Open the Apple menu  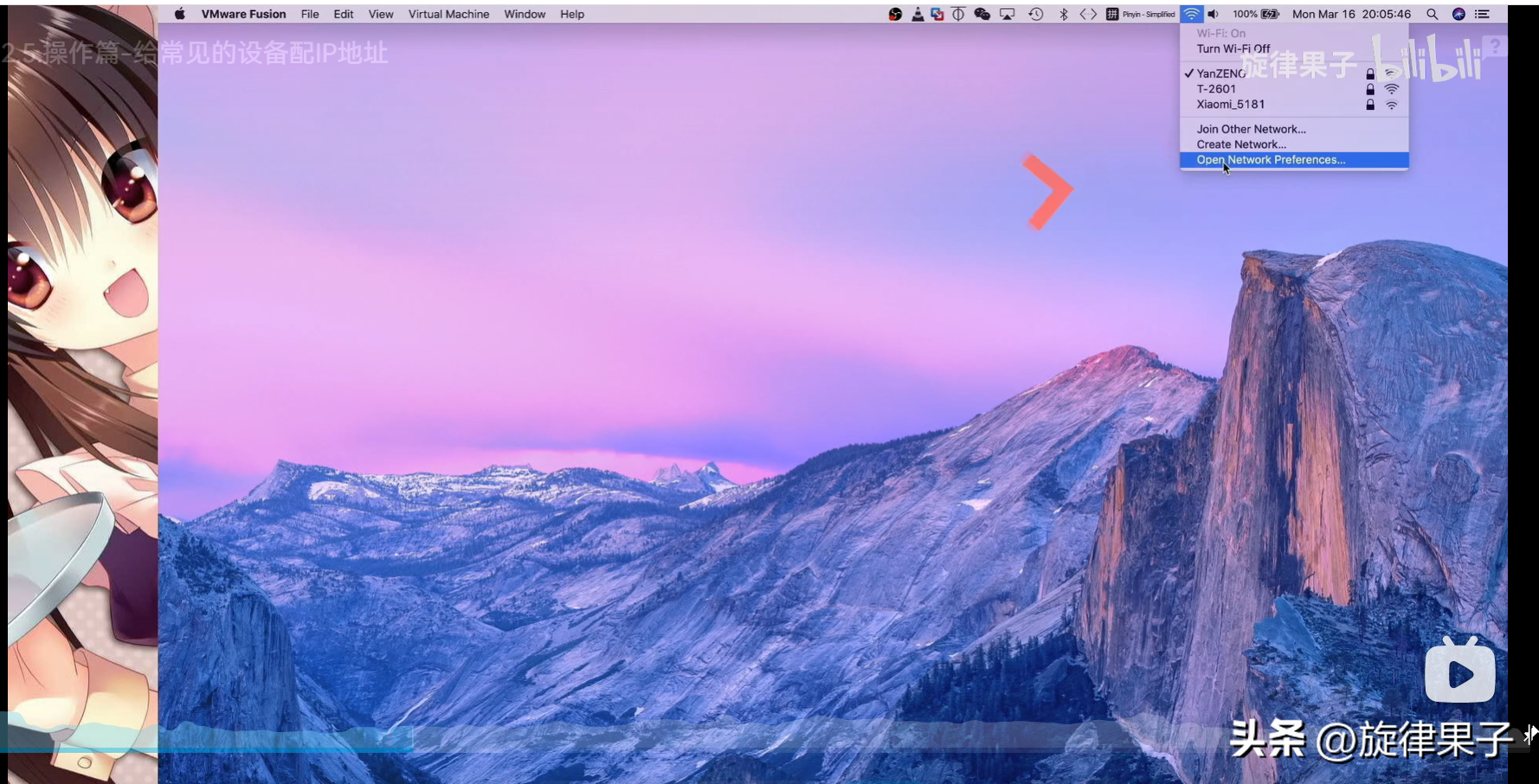(x=179, y=14)
